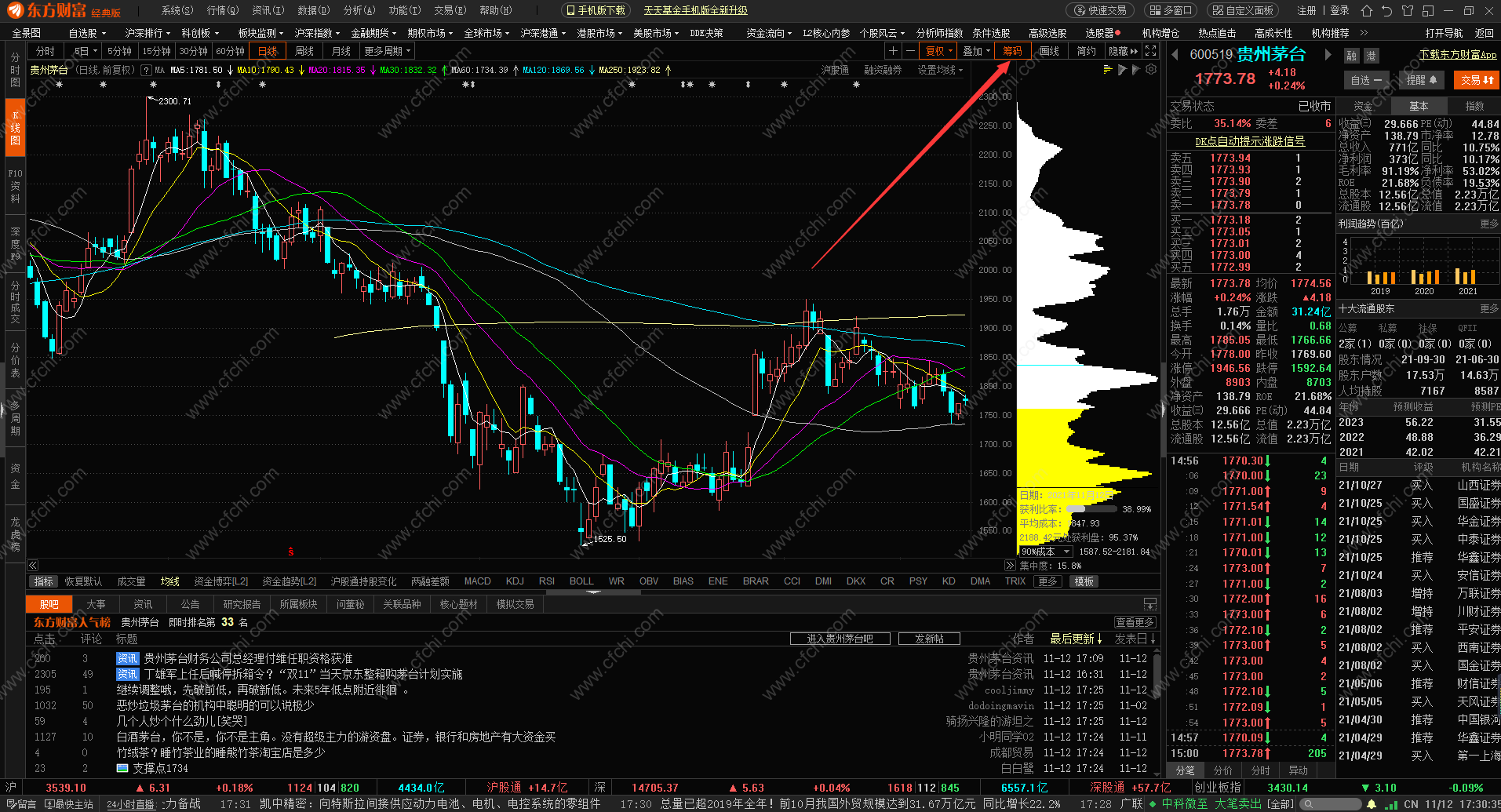
Task: Click the zoom-out minus button on chart
Action: coord(910,51)
